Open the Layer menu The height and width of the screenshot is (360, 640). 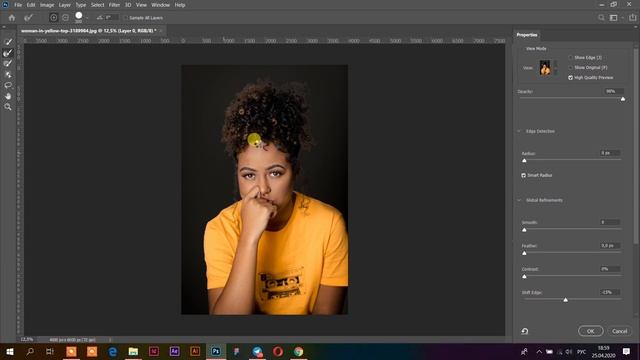pos(64,5)
